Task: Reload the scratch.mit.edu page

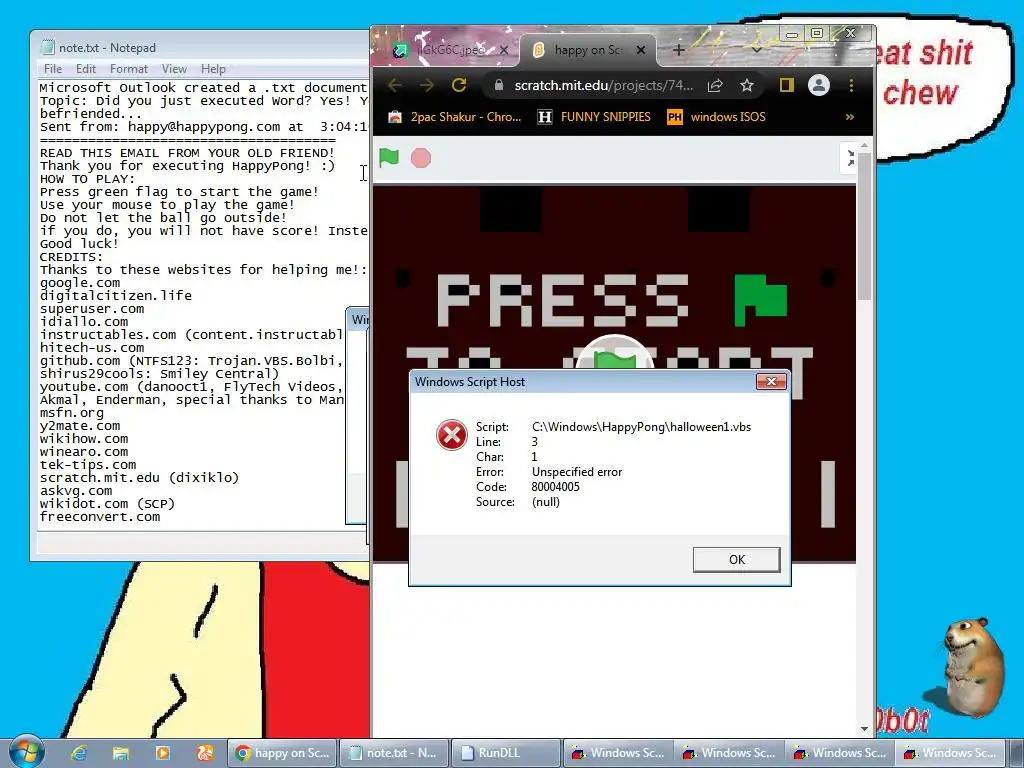Action: 459,85
